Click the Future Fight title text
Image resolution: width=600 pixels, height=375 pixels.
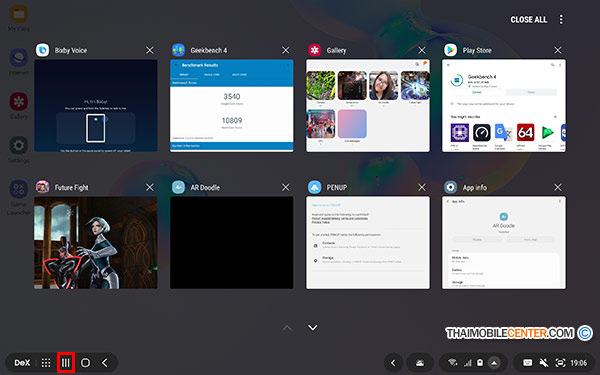(x=71, y=187)
